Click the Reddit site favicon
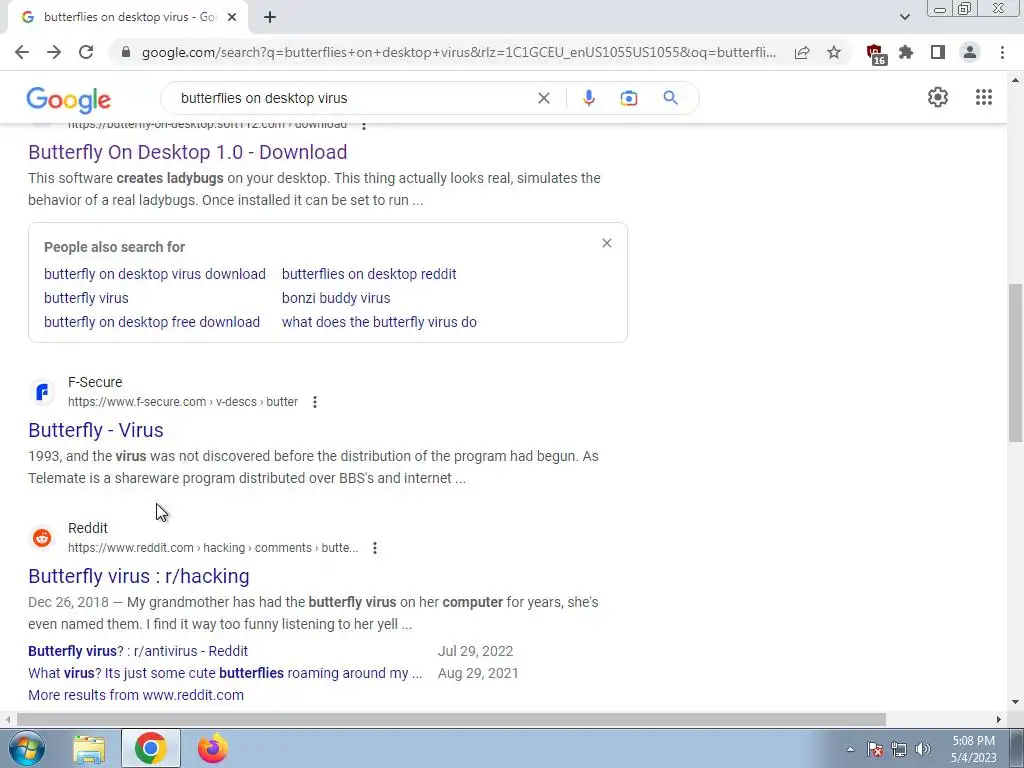 click(x=42, y=537)
